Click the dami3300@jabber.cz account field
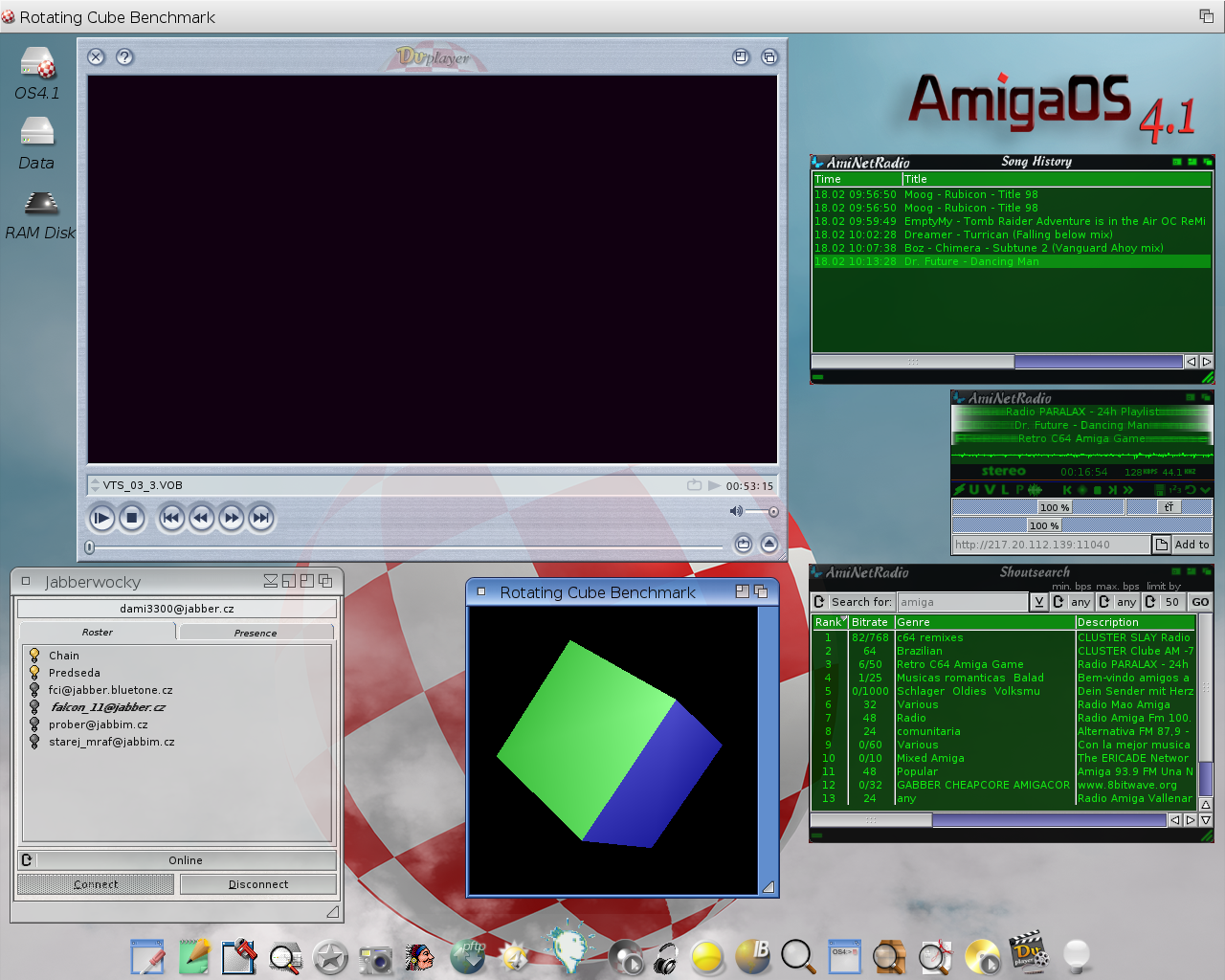The width and height of the screenshot is (1225, 980). (x=177, y=609)
